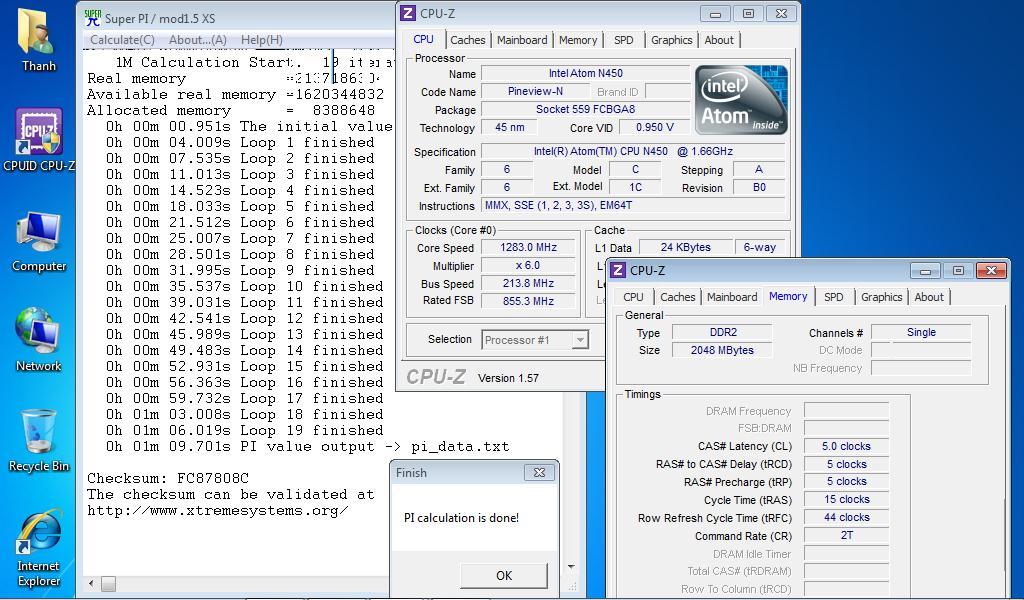Click OK in the Finish dialog
The width and height of the screenshot is (1024, 600).
pos(504,575)
